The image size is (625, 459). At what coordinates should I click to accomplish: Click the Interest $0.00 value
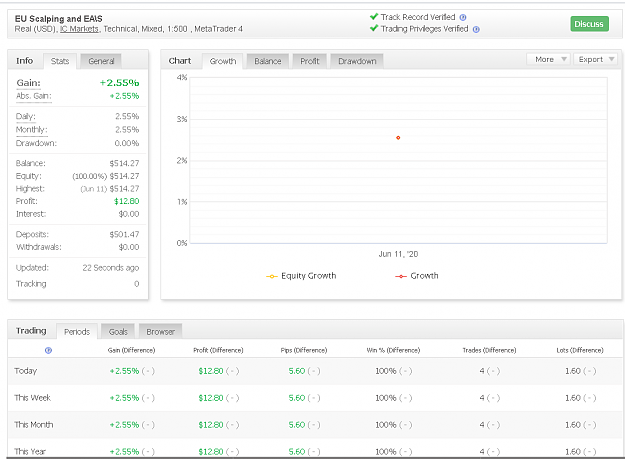pyautogui.click(x=129, y=214)
